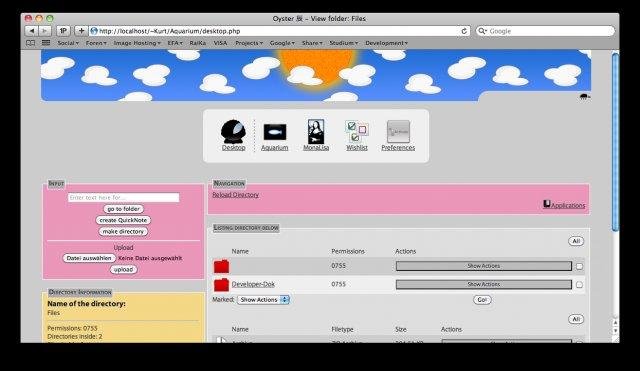
Task: Open the reading list book icon
Action: point(31,43)
